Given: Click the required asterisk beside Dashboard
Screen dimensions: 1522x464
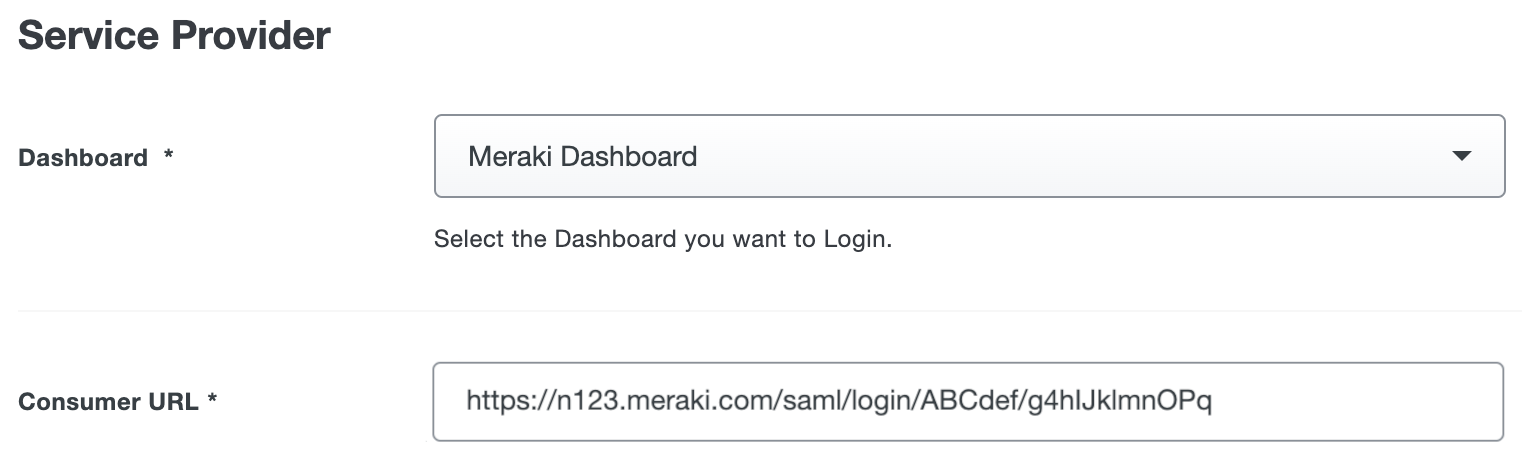Looking at the screenshot, I should (x=169, y=157).
